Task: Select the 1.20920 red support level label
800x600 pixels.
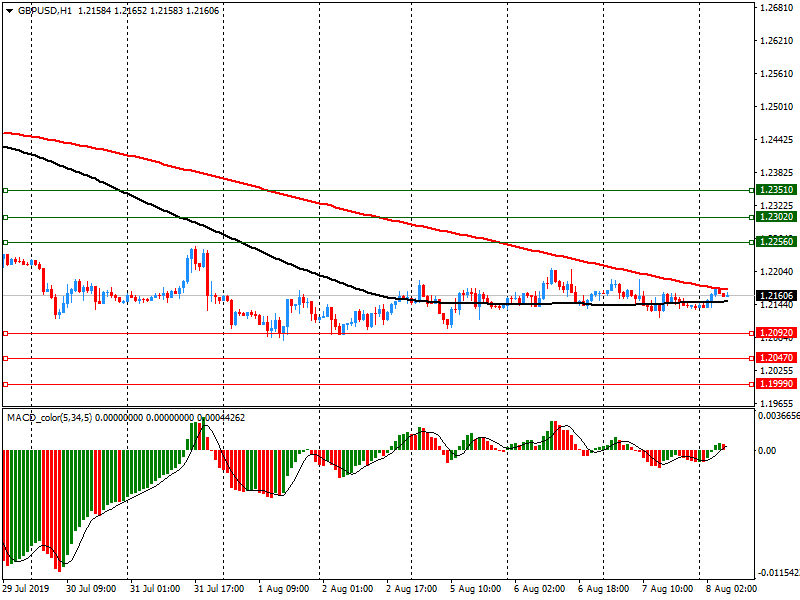Action: (x=776, y=333)
